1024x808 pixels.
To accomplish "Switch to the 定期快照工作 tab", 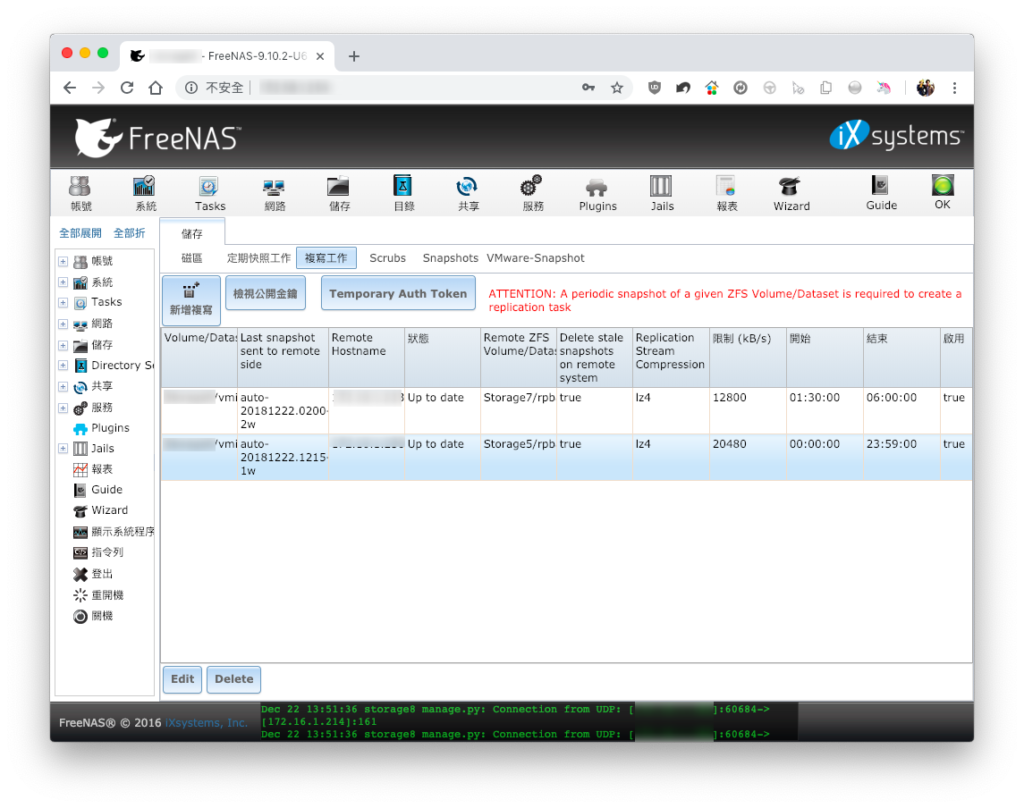I will point(259,258).
